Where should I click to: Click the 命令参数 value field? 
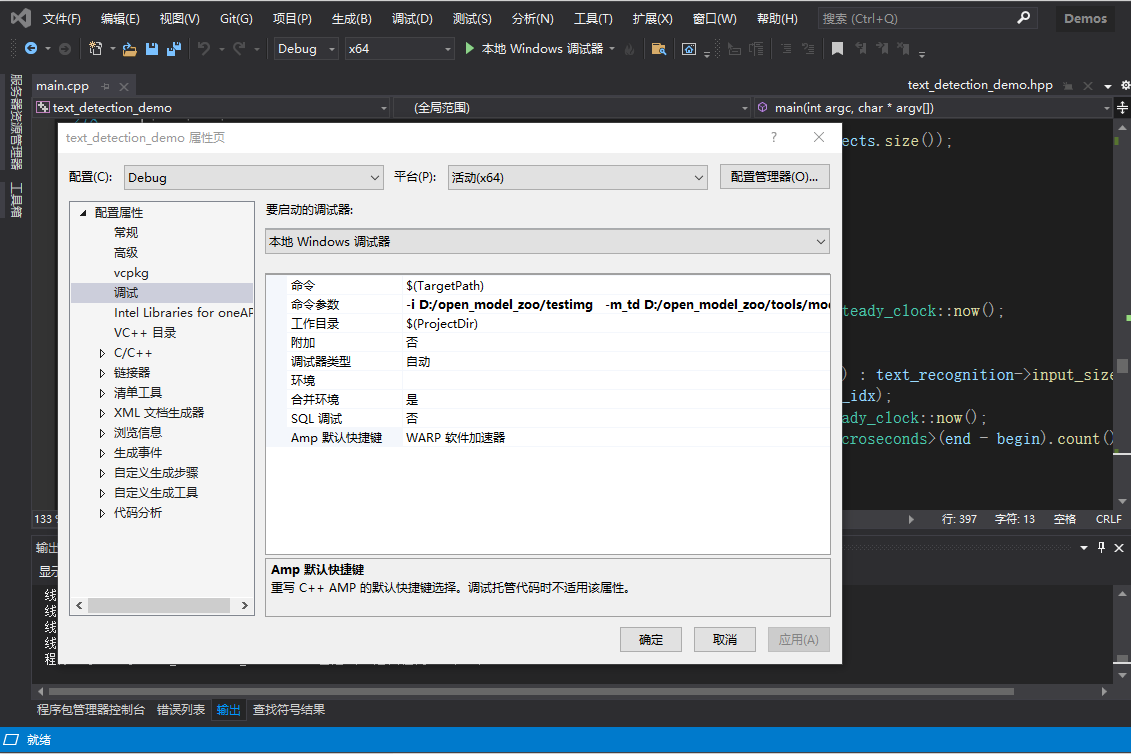click(x=616, y=304)
